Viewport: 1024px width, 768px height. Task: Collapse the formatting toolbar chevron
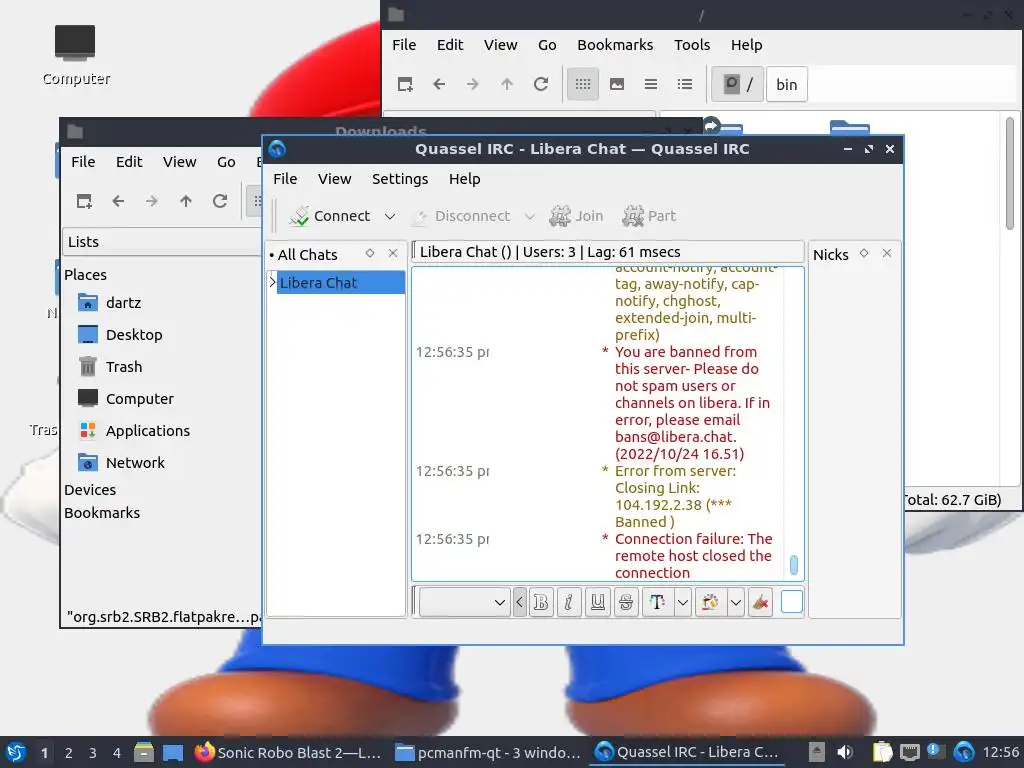pyautogui.click(x=520, y=602)
